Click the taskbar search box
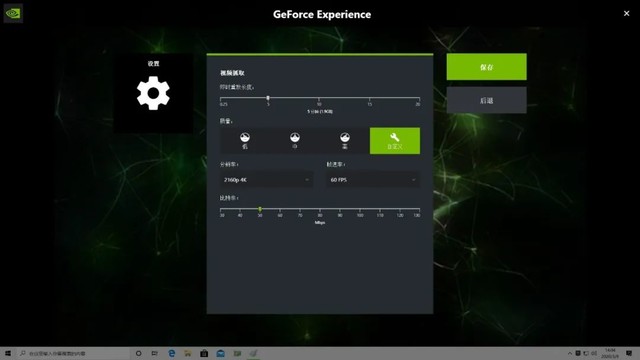 coord(73,353)
